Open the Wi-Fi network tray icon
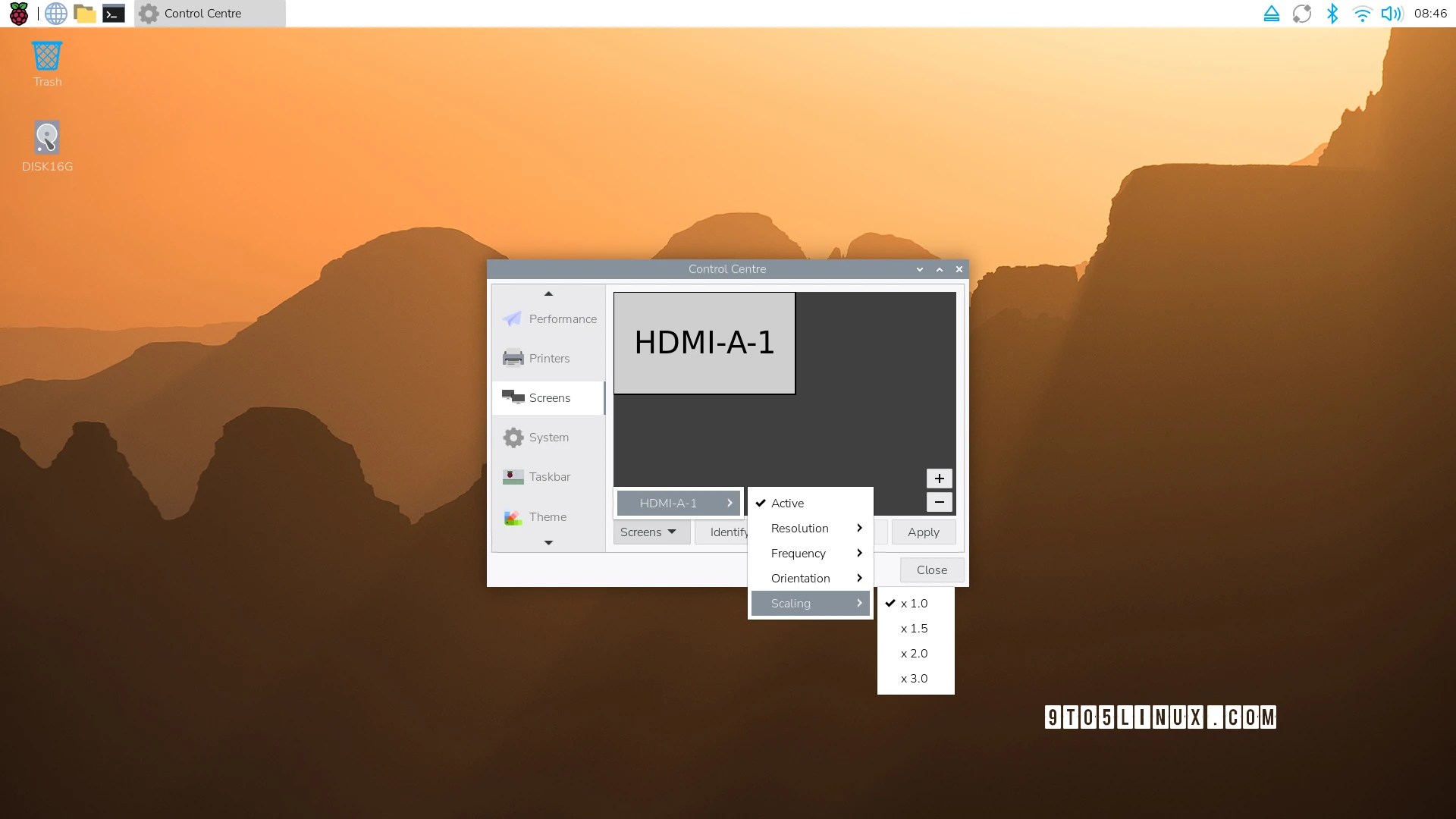Image resolution: width=1456 pixels, height=819 pixels. [1362, 14]
